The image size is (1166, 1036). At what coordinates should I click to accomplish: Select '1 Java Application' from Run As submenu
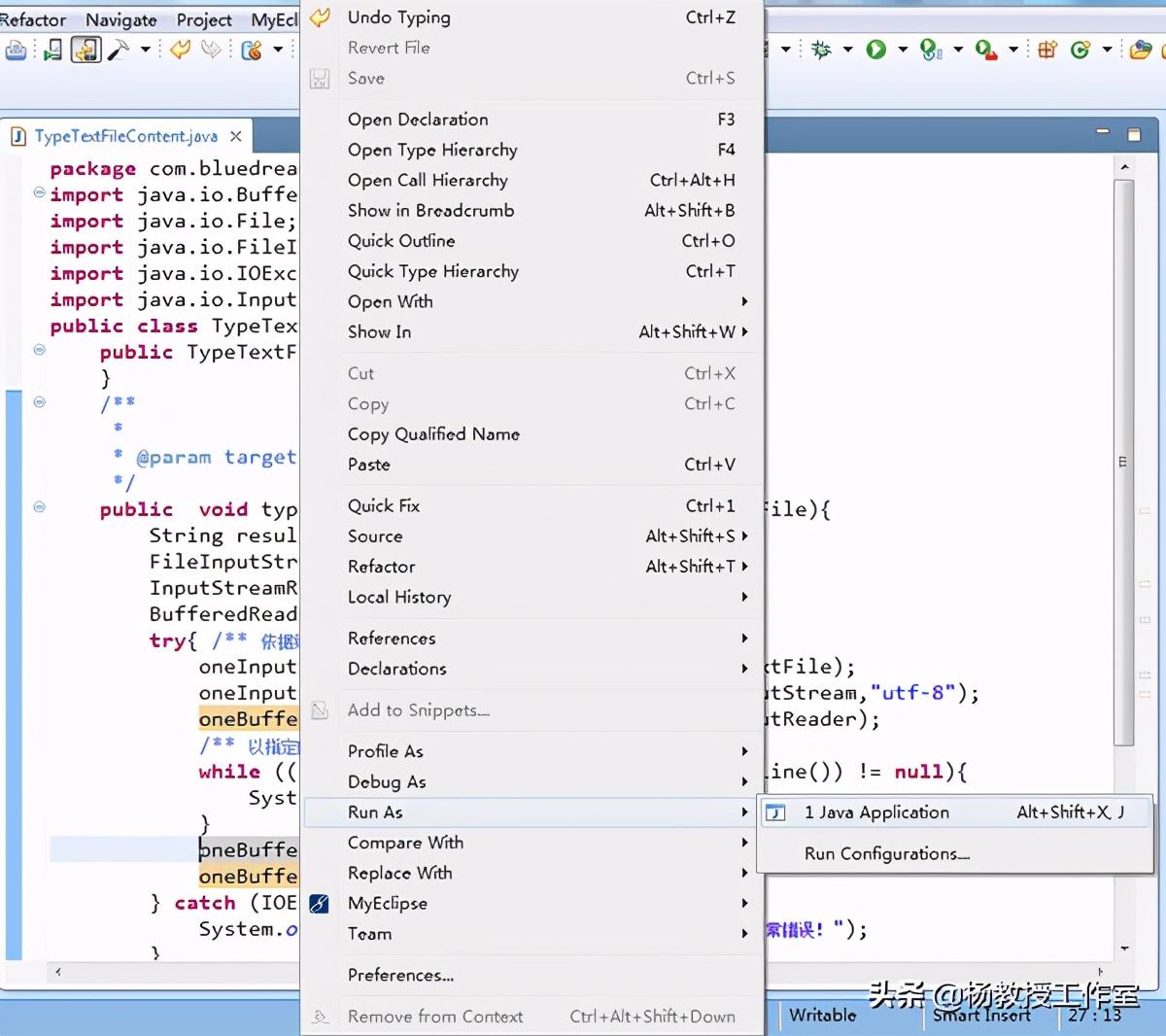point(875,812)
